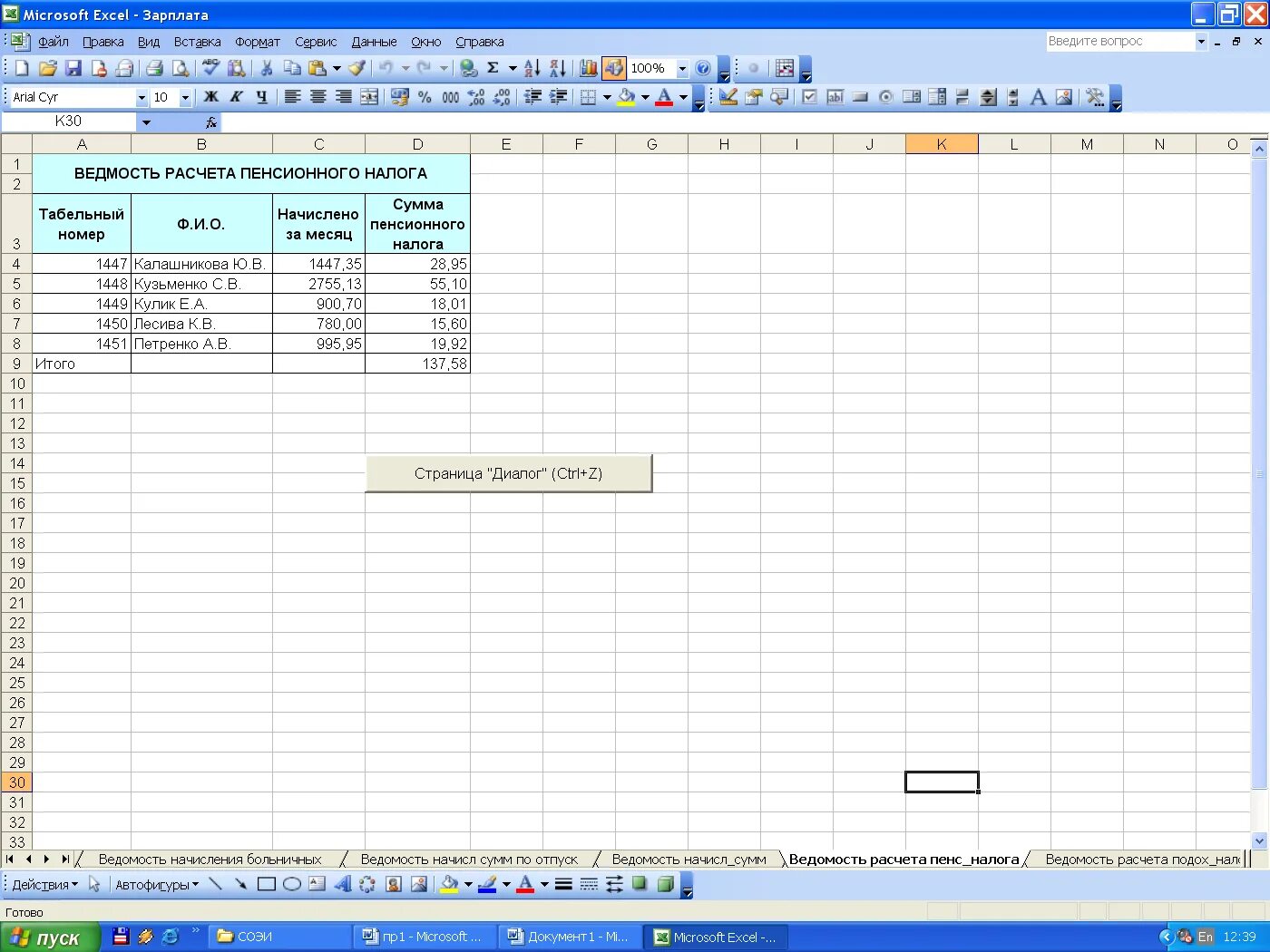Click the Страница Диалог button
The width and height of the screenshot is (1270, 952).
coord(508,472)
